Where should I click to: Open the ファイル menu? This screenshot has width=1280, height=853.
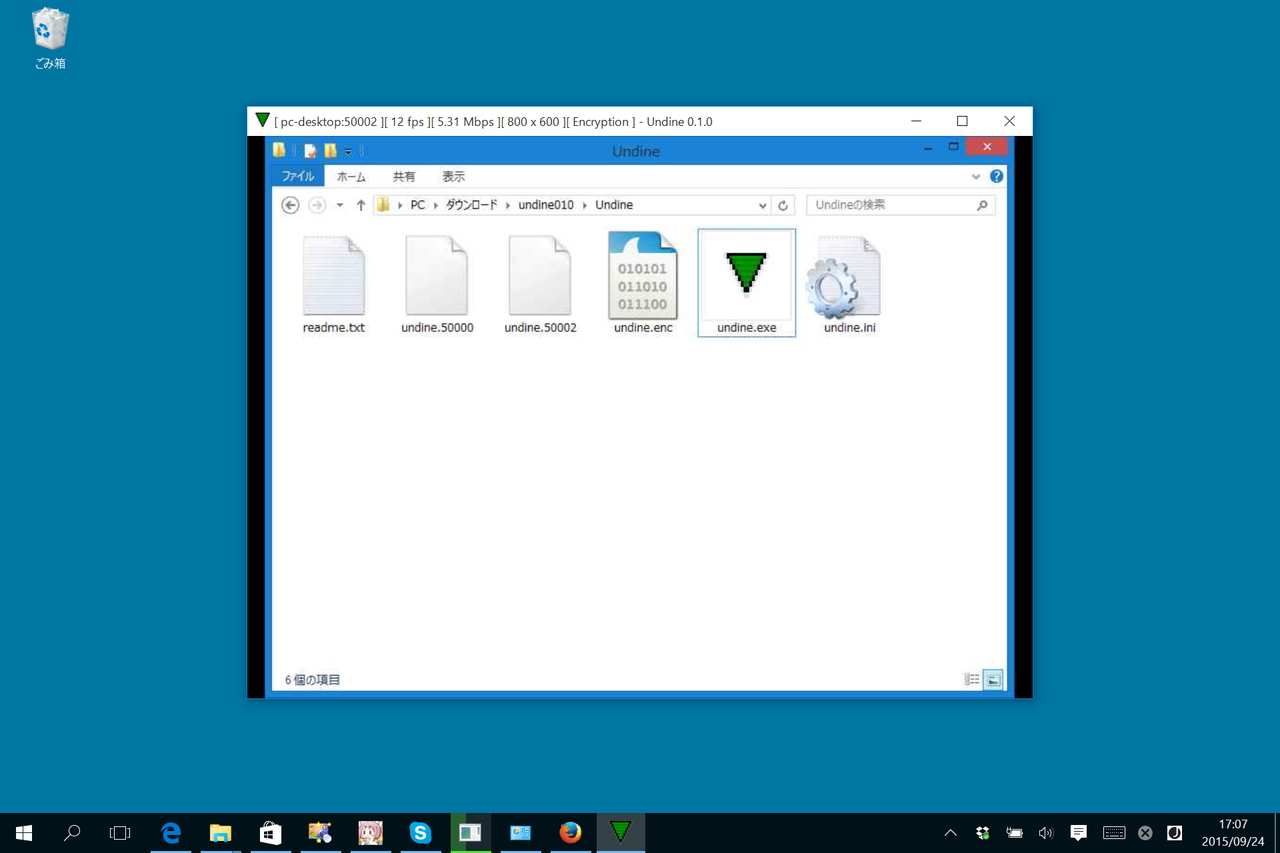click(x=297, y=176)
